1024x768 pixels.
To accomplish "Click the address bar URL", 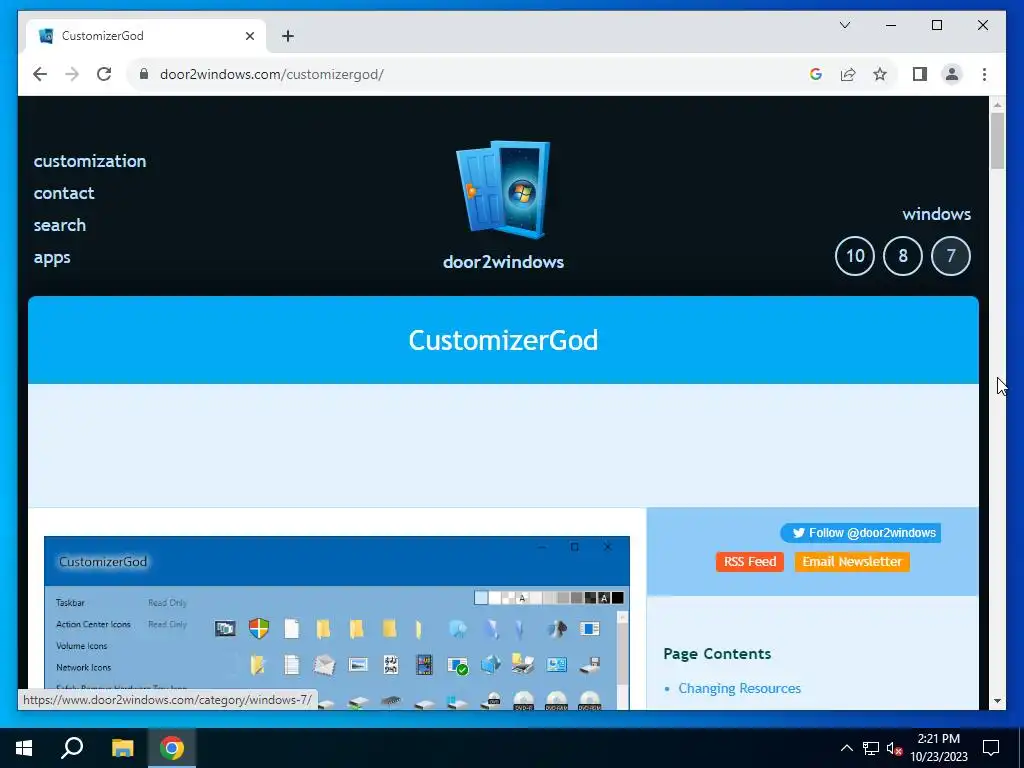I will tap(272, 74).
